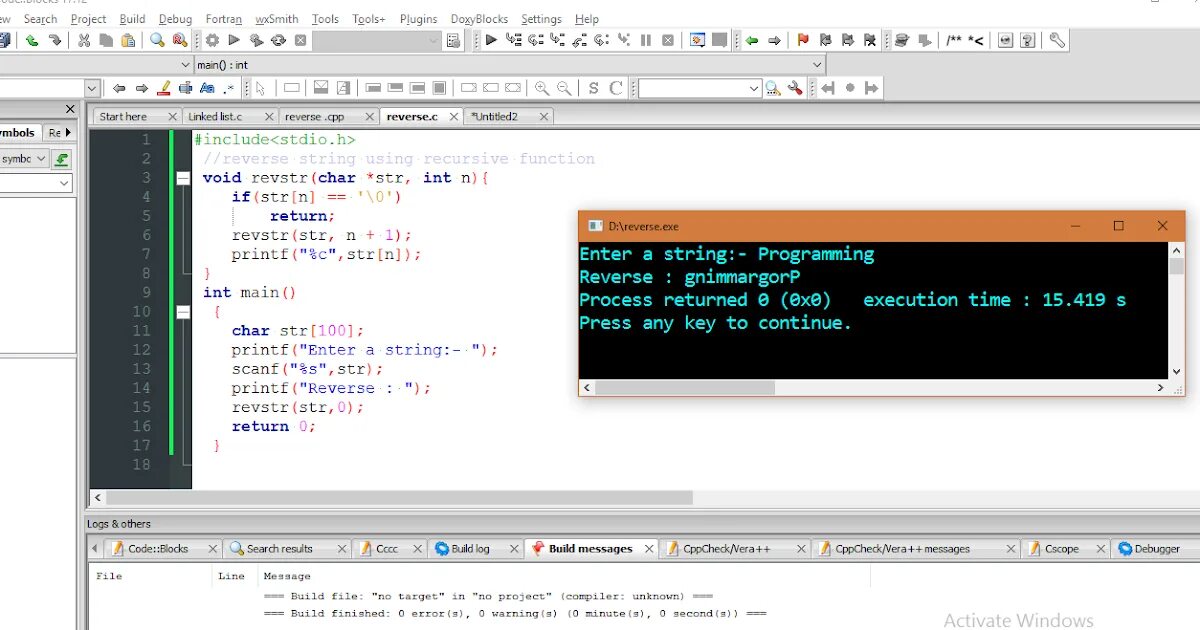This screenshot has height=630, width=1200.
Task: Click the Clear bookmarks flag icon
Action: click(x=869, y=40)
